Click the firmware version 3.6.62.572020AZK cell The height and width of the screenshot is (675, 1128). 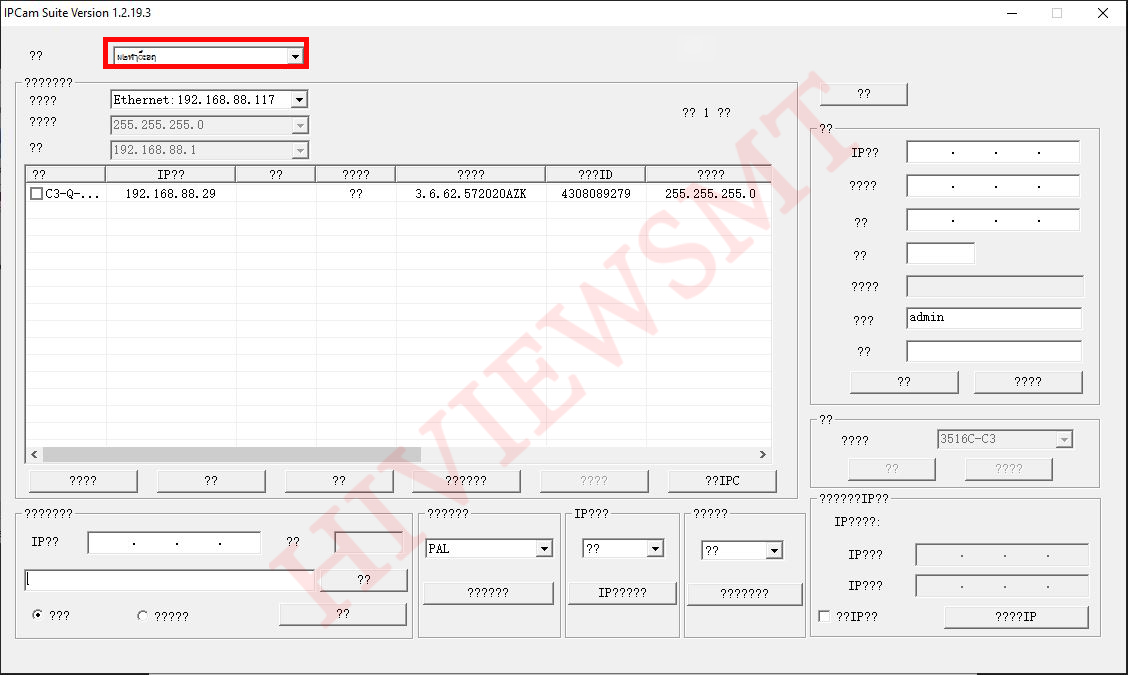click(x=470, y=194)
